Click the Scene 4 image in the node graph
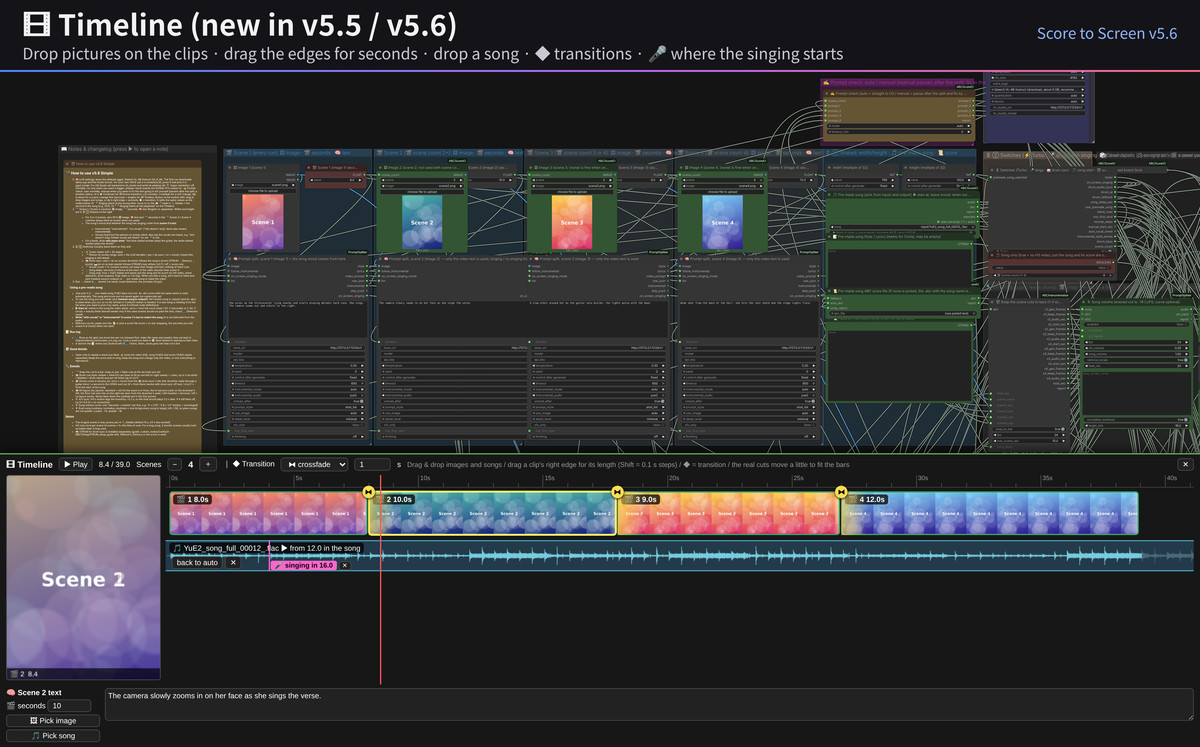 point(721,221)
